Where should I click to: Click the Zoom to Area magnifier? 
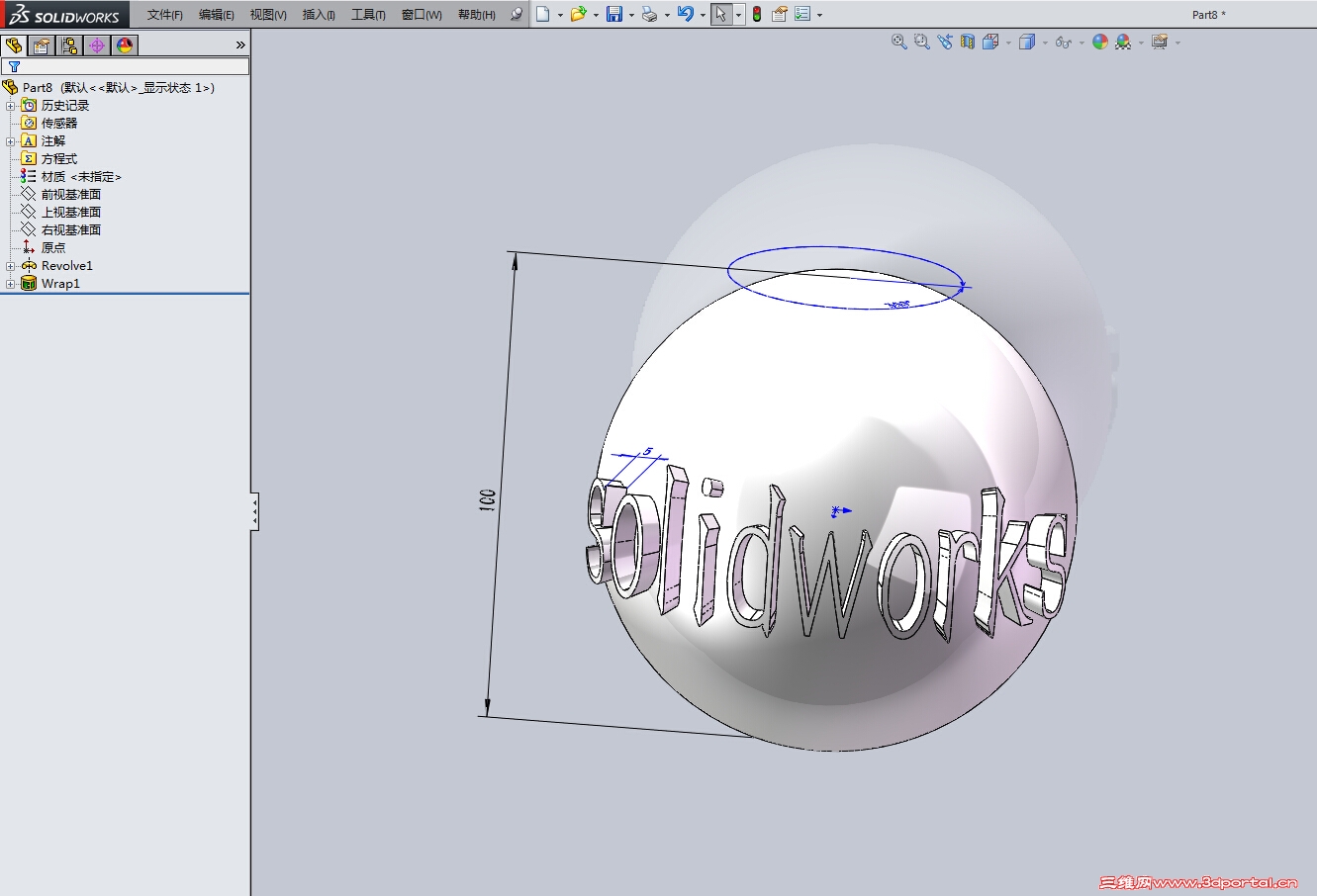click(921, 42)
